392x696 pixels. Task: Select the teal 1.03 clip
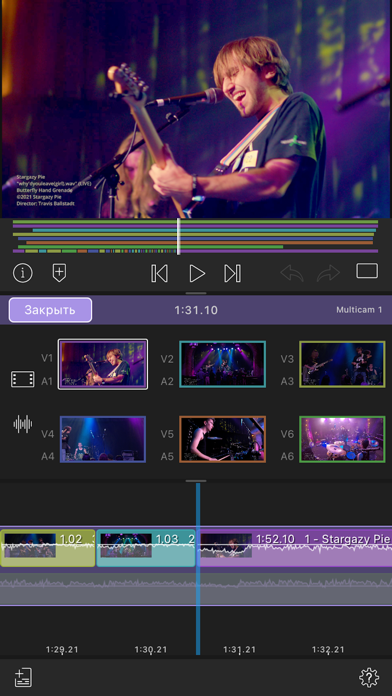pyautogui.click(x=146, y=548)
